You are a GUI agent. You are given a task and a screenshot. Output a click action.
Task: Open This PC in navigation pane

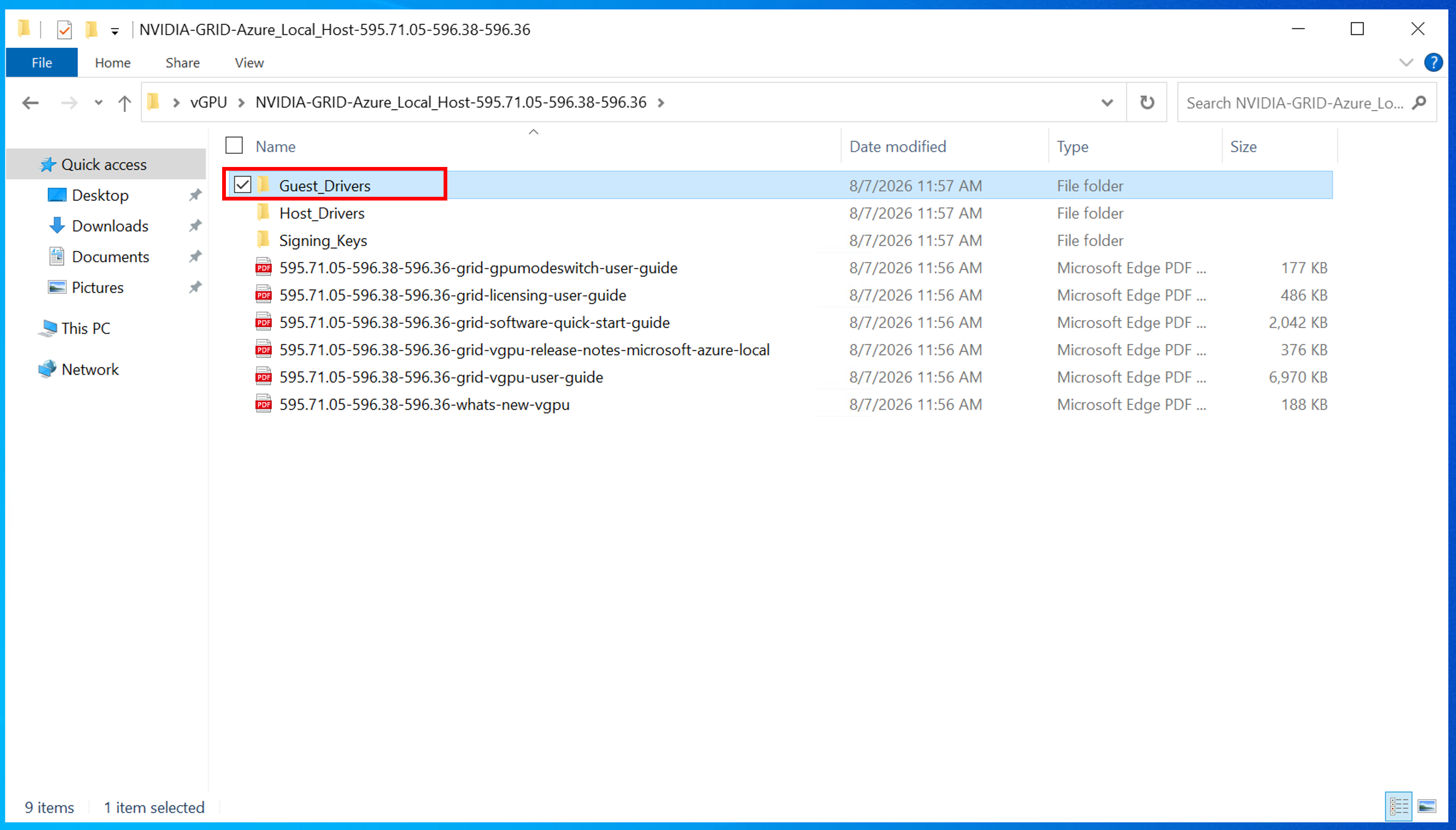click(x=85, y=329)
